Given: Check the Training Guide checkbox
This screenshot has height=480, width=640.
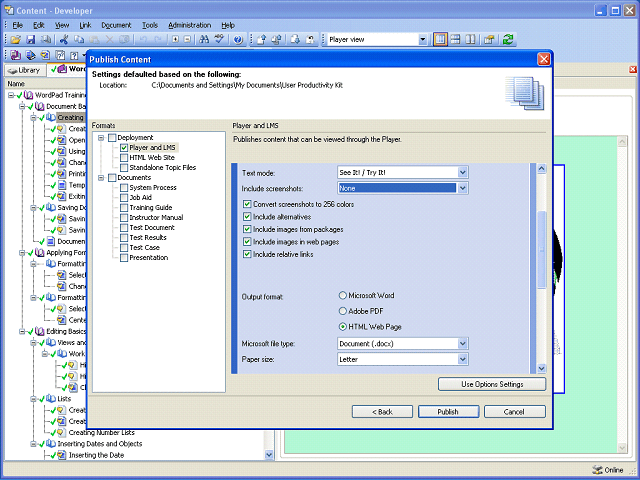Looking at the screenshot, I should click(x=124, y=208).
